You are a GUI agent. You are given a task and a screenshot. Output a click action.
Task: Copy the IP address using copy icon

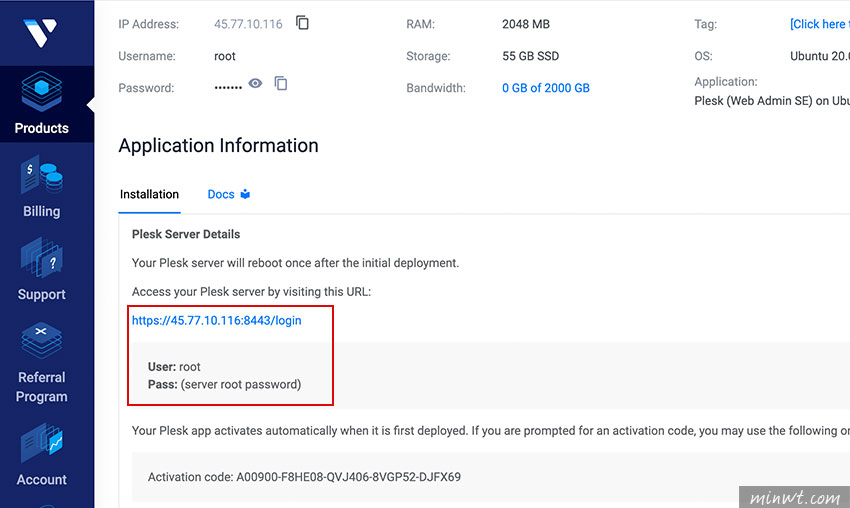pyautogui.click(x=302, y=23)
